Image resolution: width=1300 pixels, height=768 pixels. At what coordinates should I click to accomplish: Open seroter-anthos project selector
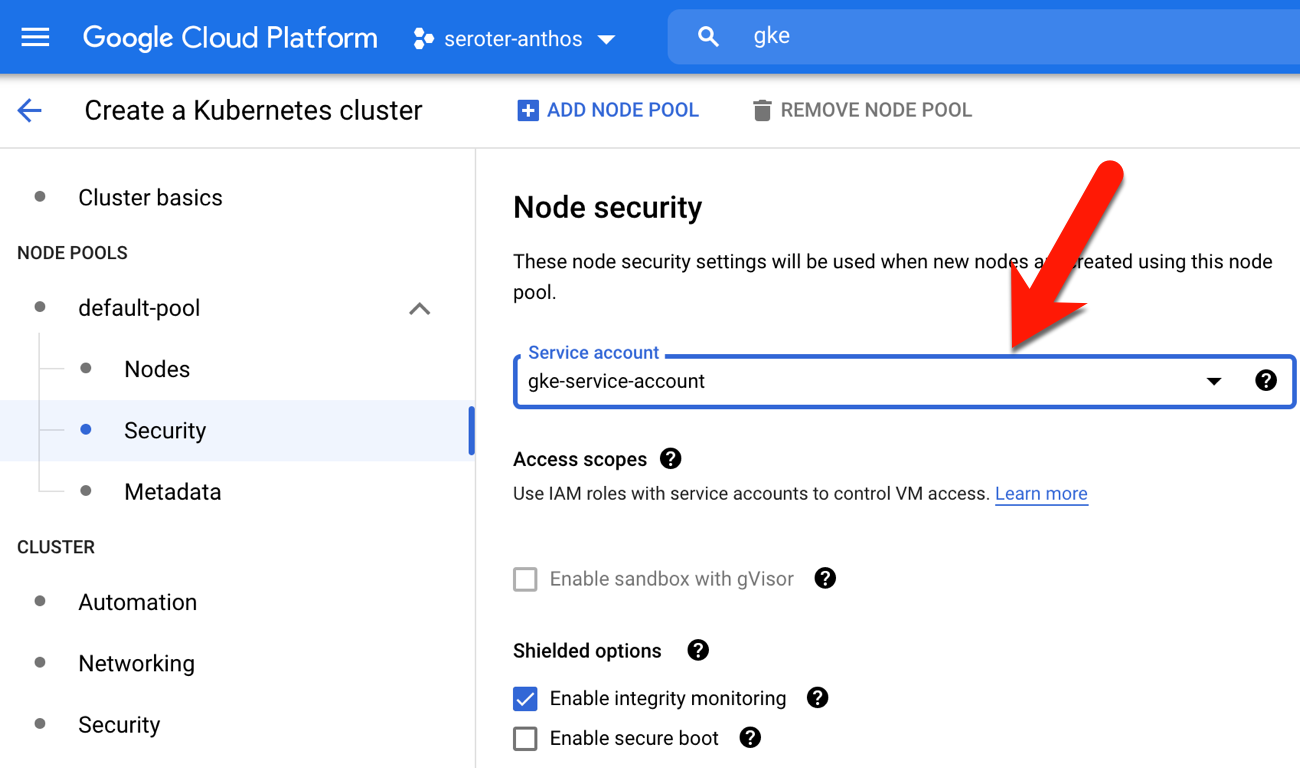[514, 39]
